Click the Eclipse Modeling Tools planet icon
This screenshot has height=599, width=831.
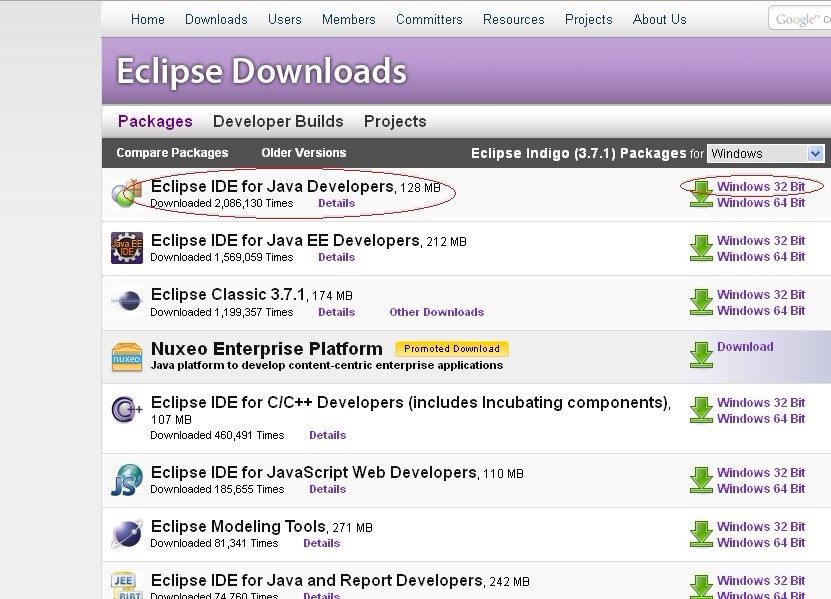click(x=127, y=533)
